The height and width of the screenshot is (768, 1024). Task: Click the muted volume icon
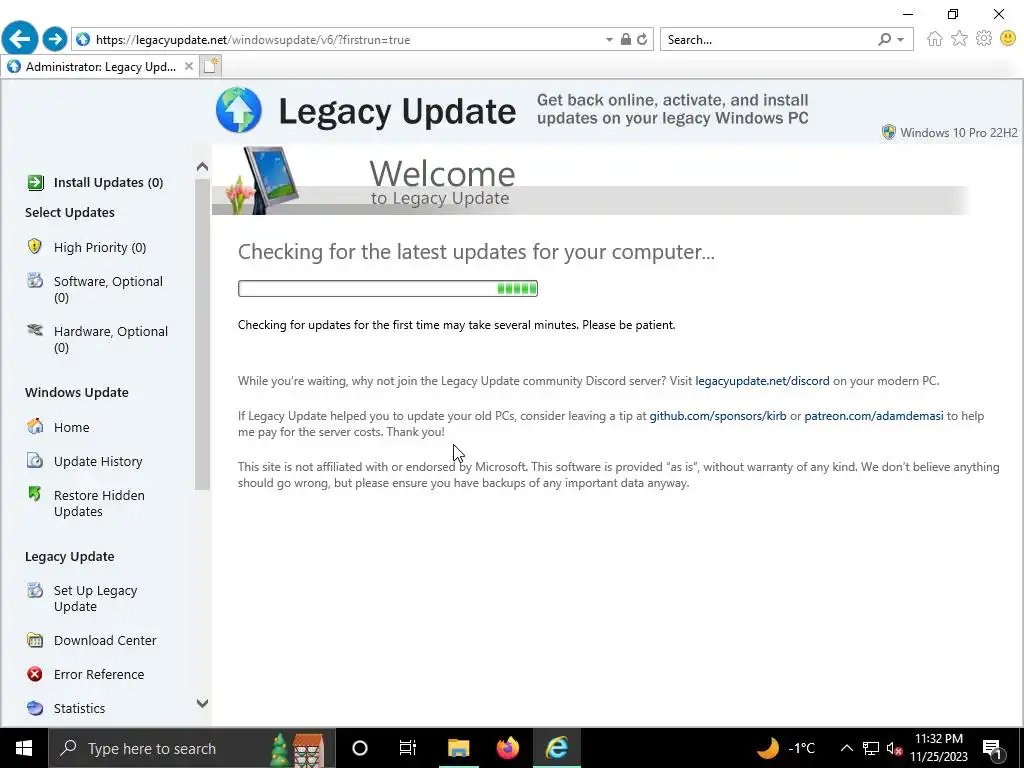[894, 748]
